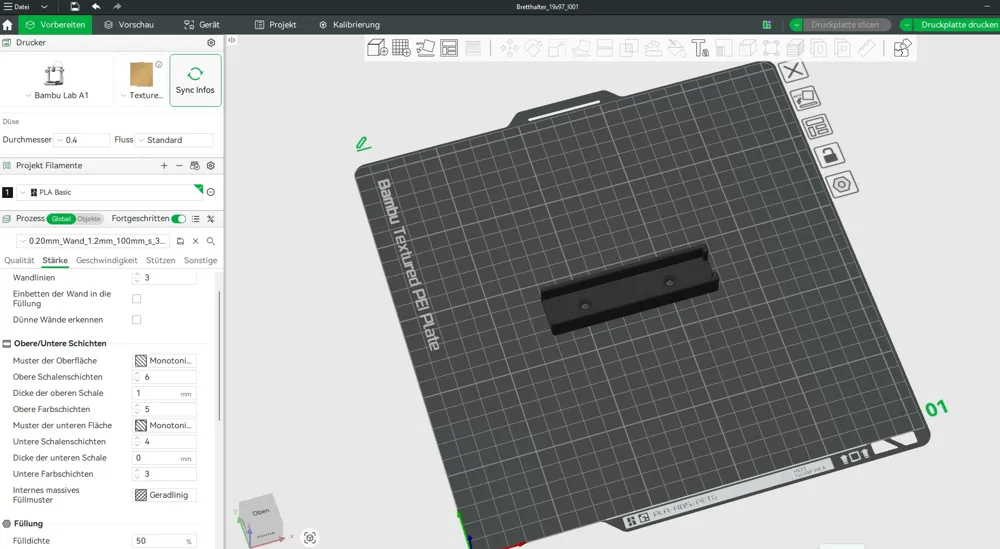1000x549 pixels.
Task: Click the undo arrow in title bar
Action: [96, 6]
